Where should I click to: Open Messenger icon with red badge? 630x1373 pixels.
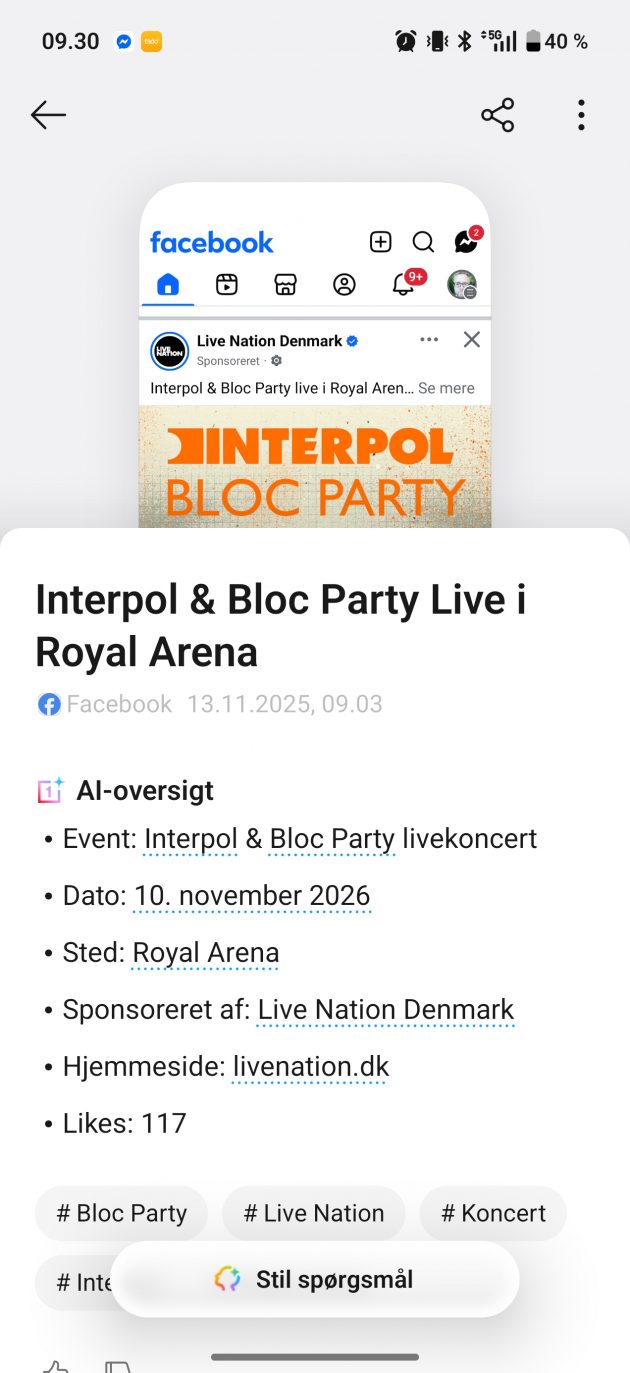[x=466, y=241]
